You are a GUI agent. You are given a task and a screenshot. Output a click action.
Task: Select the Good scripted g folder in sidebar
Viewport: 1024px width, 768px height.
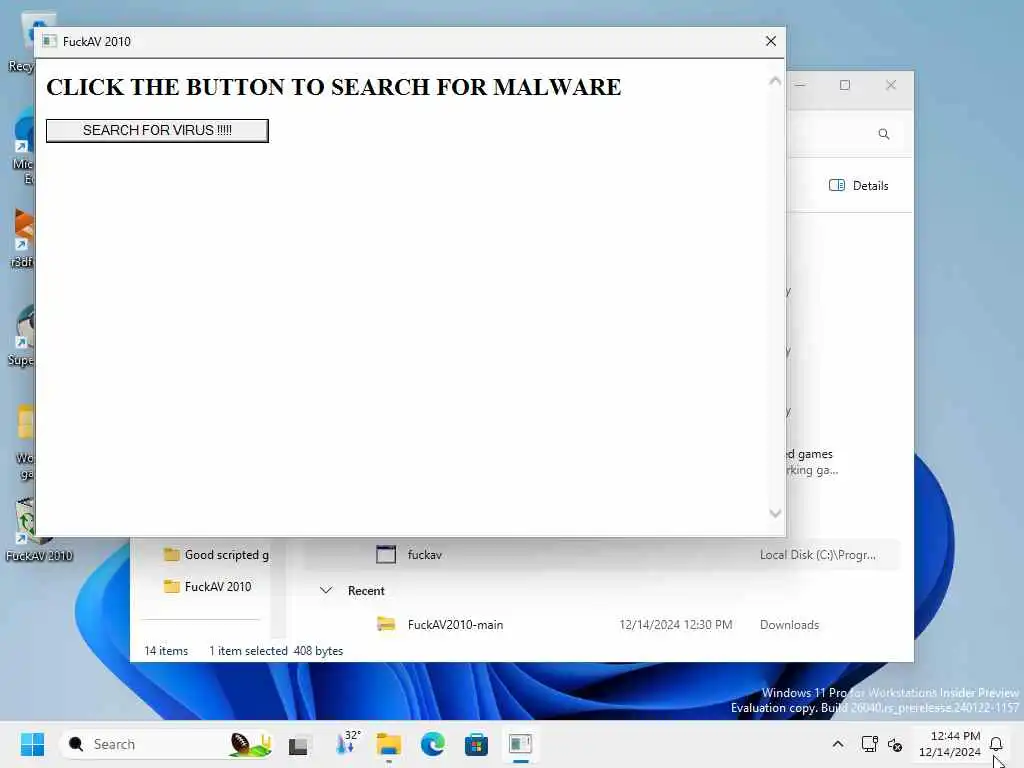click(x=216, y=554)
